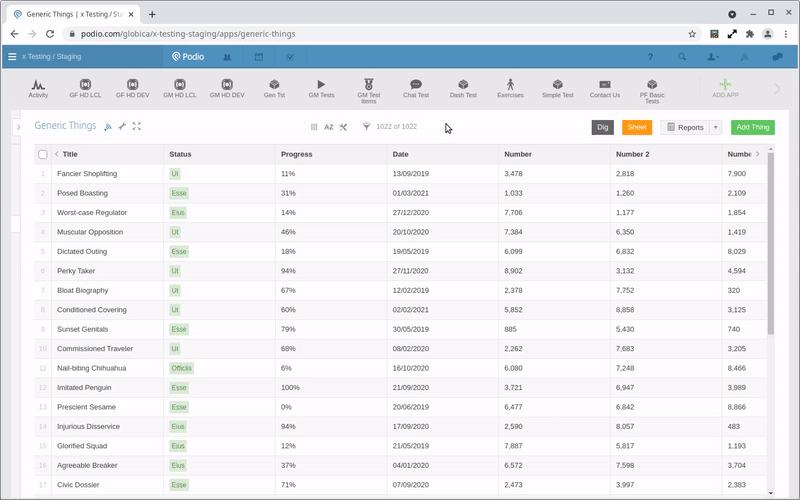This screenshot has width=800, height=500.
Task: Click the Contact Us app icon
Action: 604,88
